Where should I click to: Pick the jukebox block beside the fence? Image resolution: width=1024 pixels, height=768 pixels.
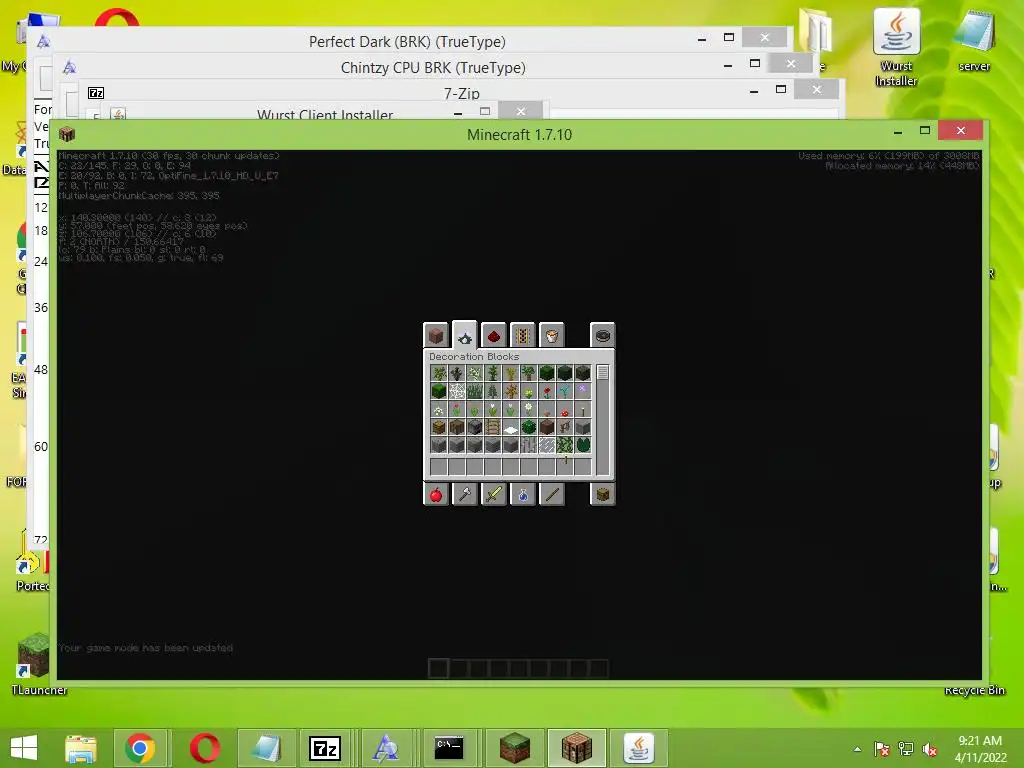pyautogui.click(x=547, y=427)
